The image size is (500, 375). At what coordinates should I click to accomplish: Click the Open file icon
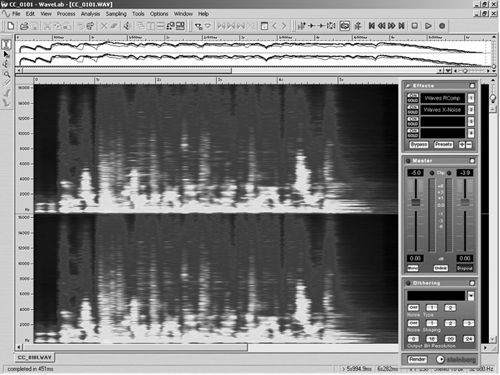point(24,26)
